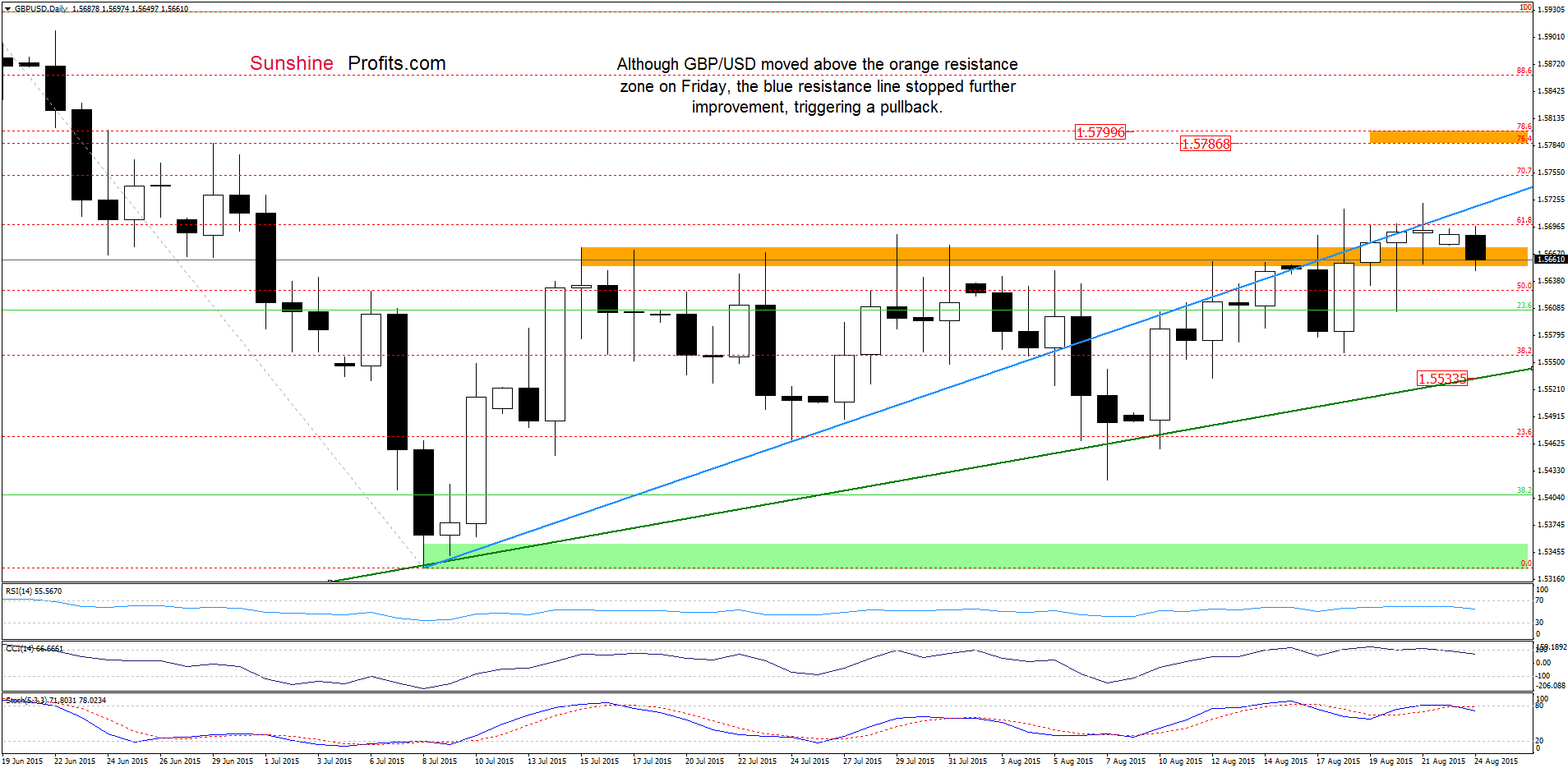The width and height of the screenshot is (1568, 768).
Task: Click the 1.54040 price axis value
Action: click(1551, 498)
